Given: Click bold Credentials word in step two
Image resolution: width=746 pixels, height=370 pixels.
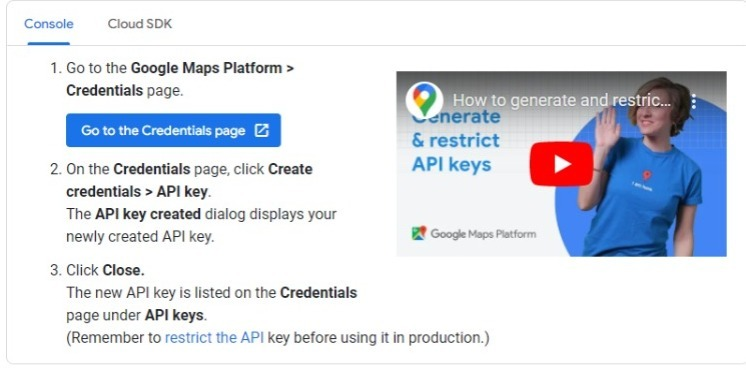Looking at the screenshot, I should click(x=152, y=169).
